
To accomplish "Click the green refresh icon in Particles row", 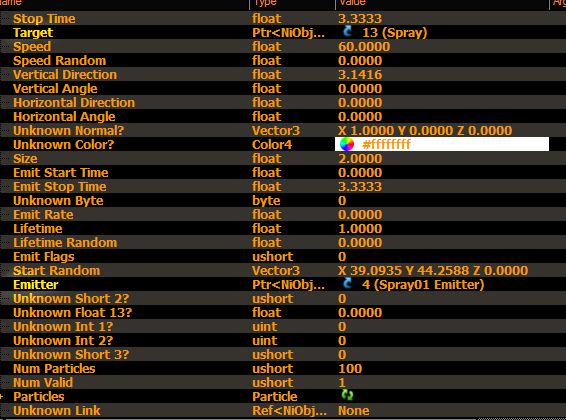I will (347, 395).
